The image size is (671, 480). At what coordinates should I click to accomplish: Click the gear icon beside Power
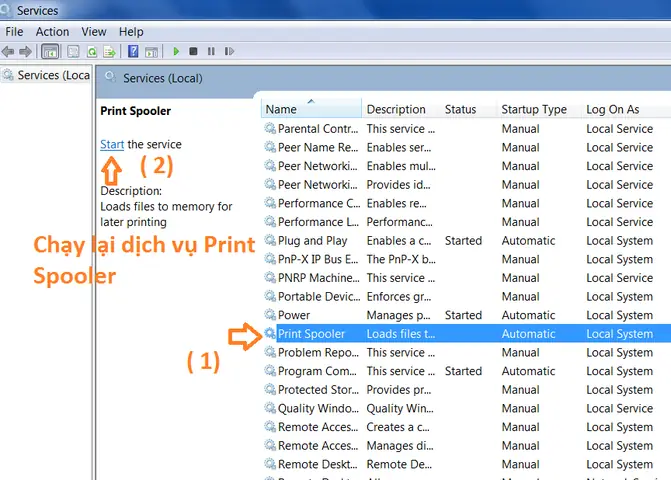[270, 314]
